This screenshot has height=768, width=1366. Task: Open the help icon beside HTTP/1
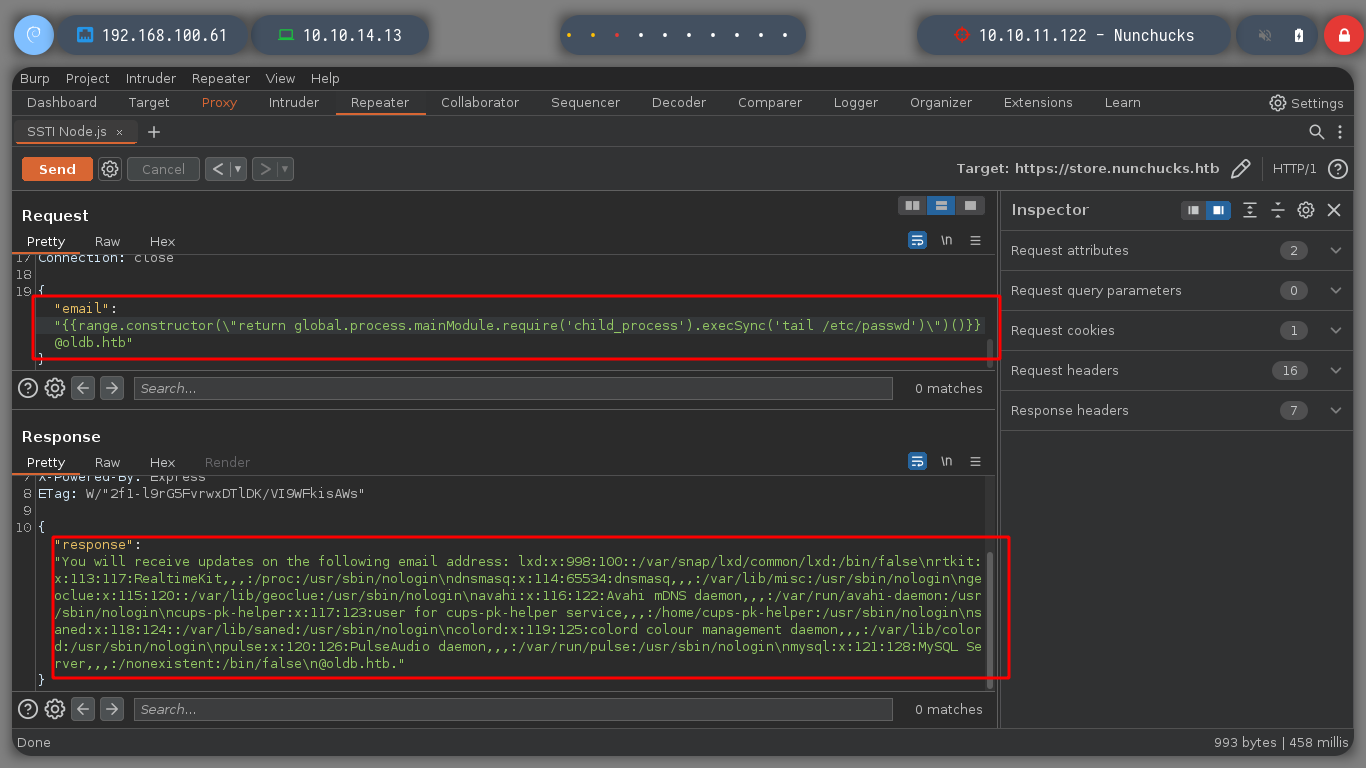1338,169
